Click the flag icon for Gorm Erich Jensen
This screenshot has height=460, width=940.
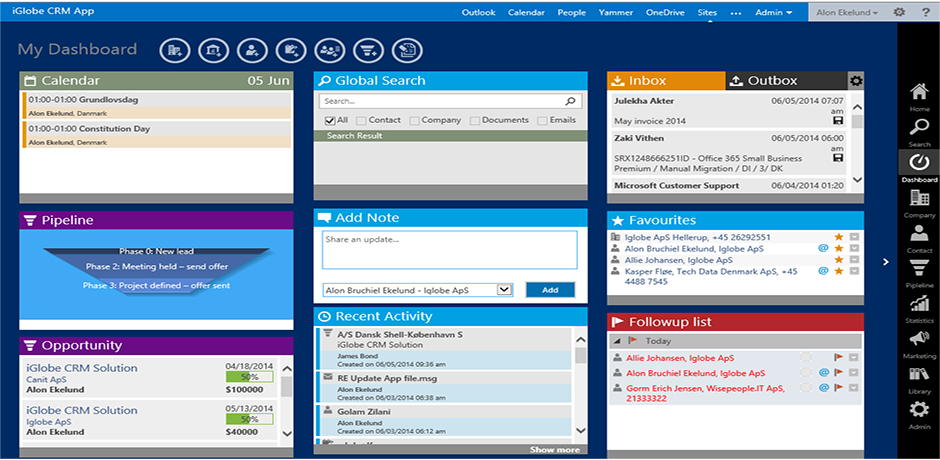point(839,387)
